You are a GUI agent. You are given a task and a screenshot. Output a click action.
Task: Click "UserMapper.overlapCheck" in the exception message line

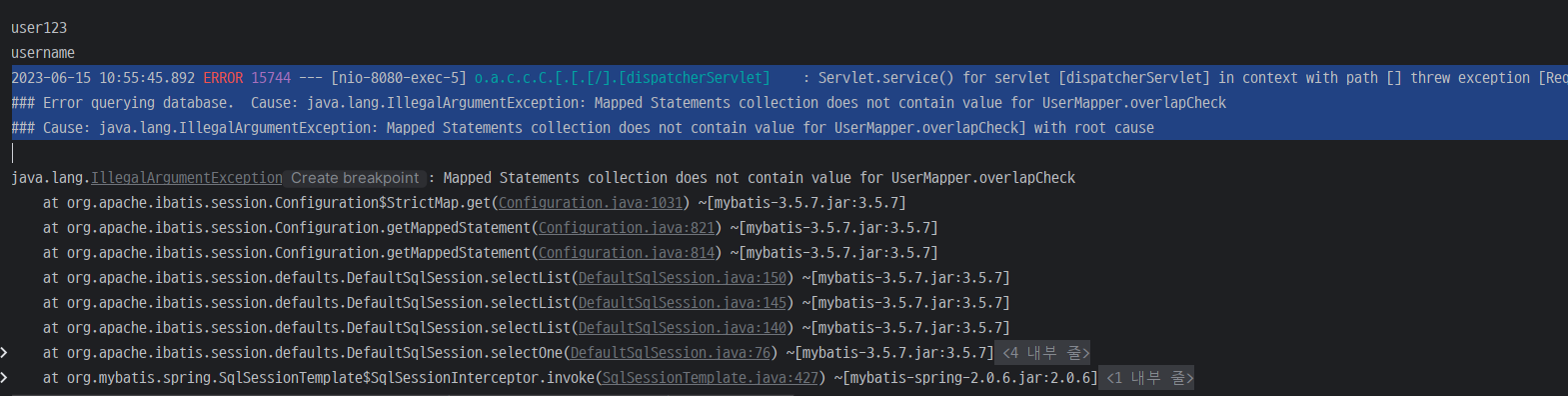pos(983,178)
